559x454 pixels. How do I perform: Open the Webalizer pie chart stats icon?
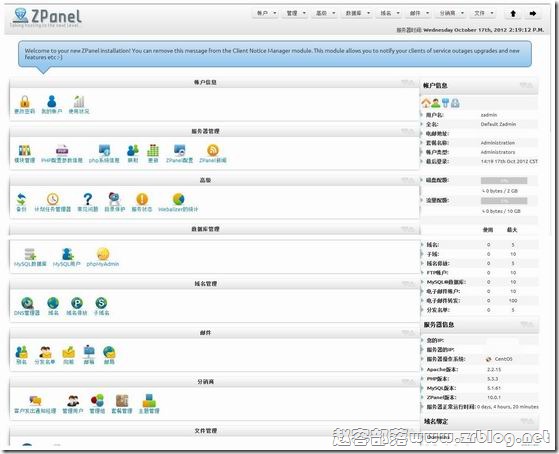point(178,199)
